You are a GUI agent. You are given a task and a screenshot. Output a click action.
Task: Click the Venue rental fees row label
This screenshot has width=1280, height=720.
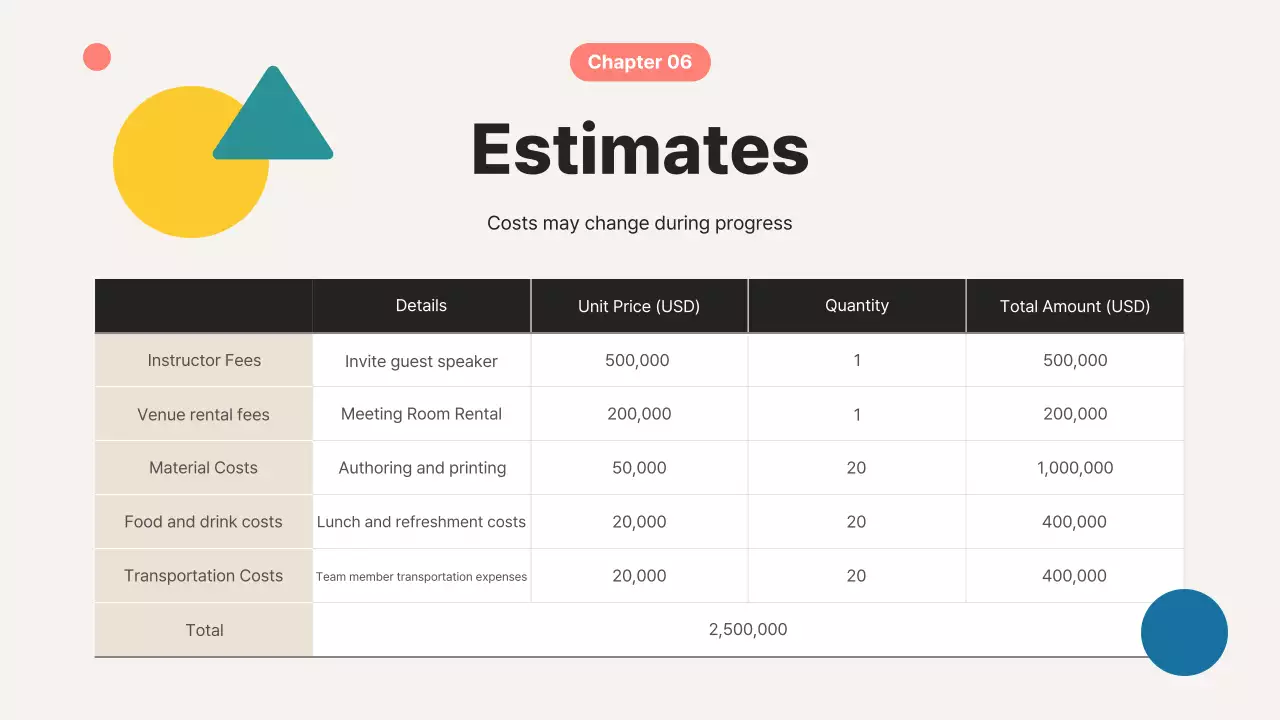pos(204,414)
